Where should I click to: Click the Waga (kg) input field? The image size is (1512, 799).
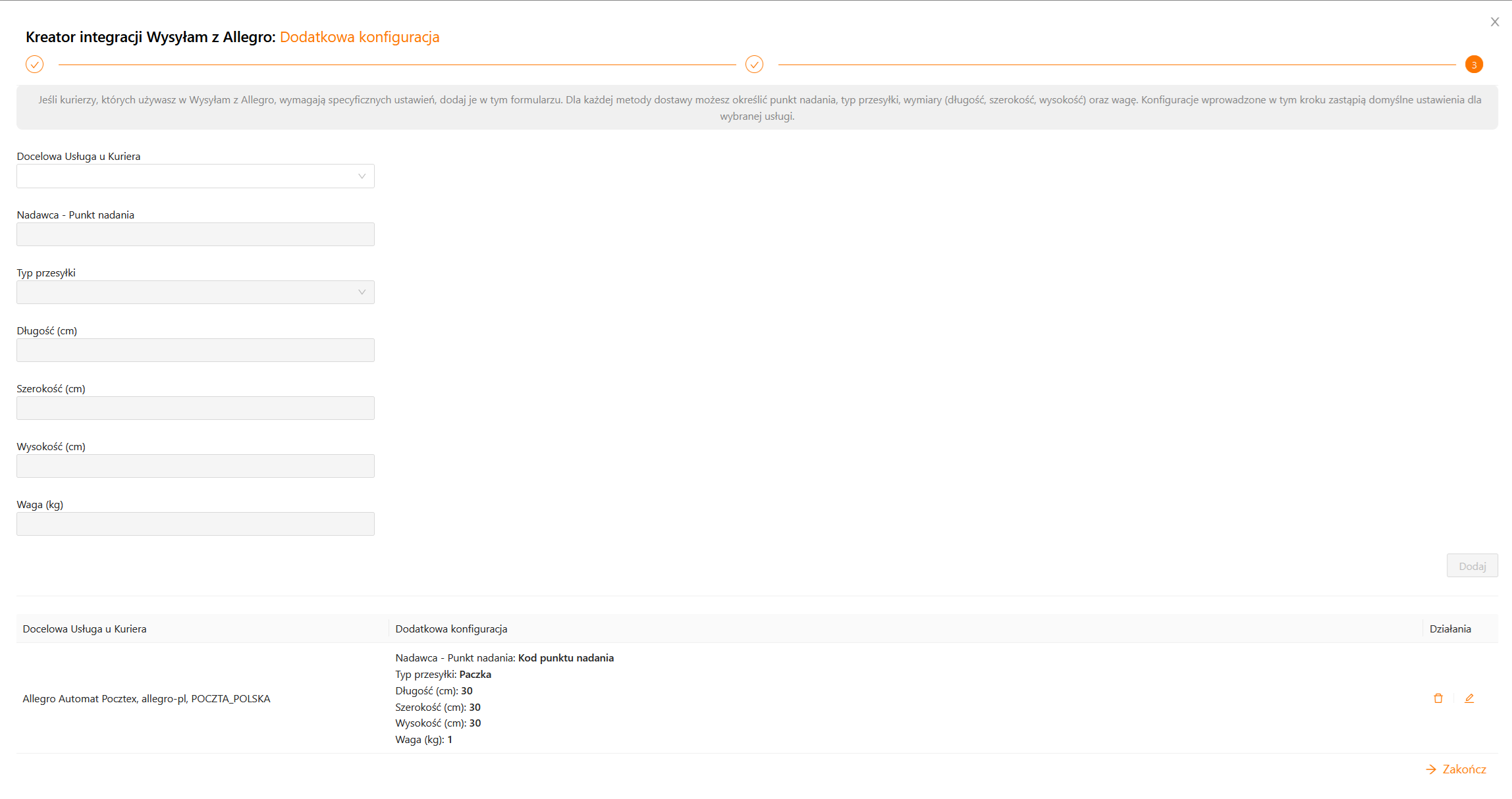(x=195, y=524)
